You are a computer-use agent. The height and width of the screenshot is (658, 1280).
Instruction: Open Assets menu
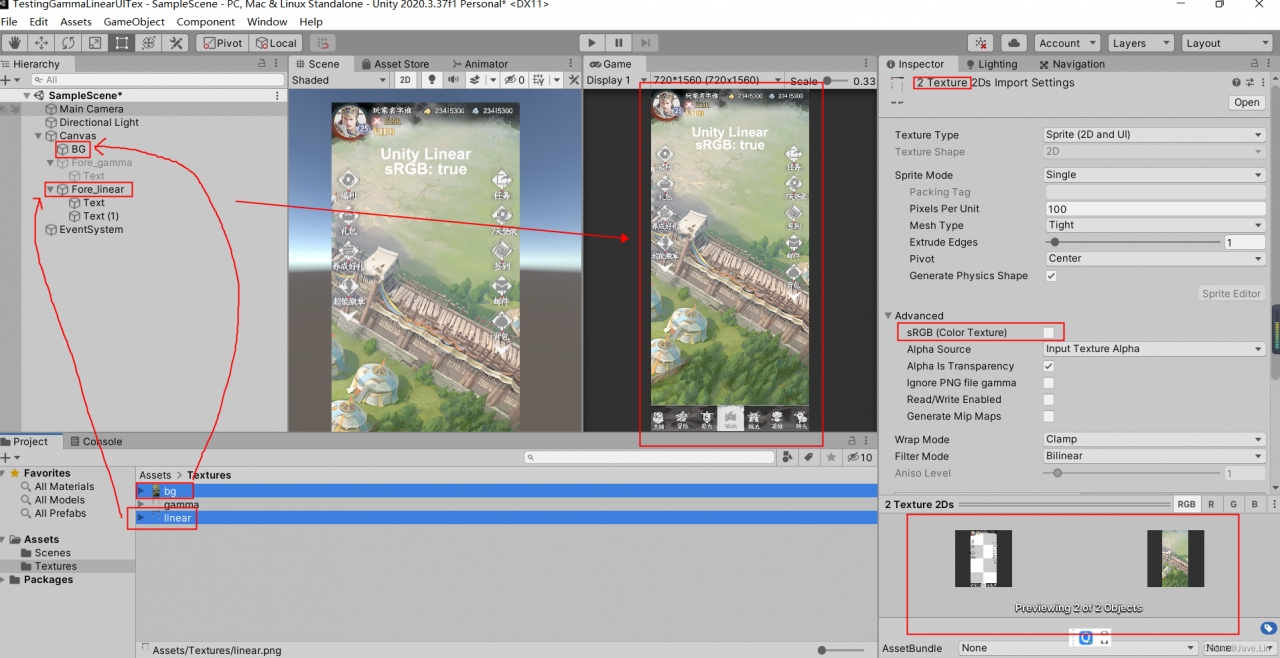[x=76, y=22]
